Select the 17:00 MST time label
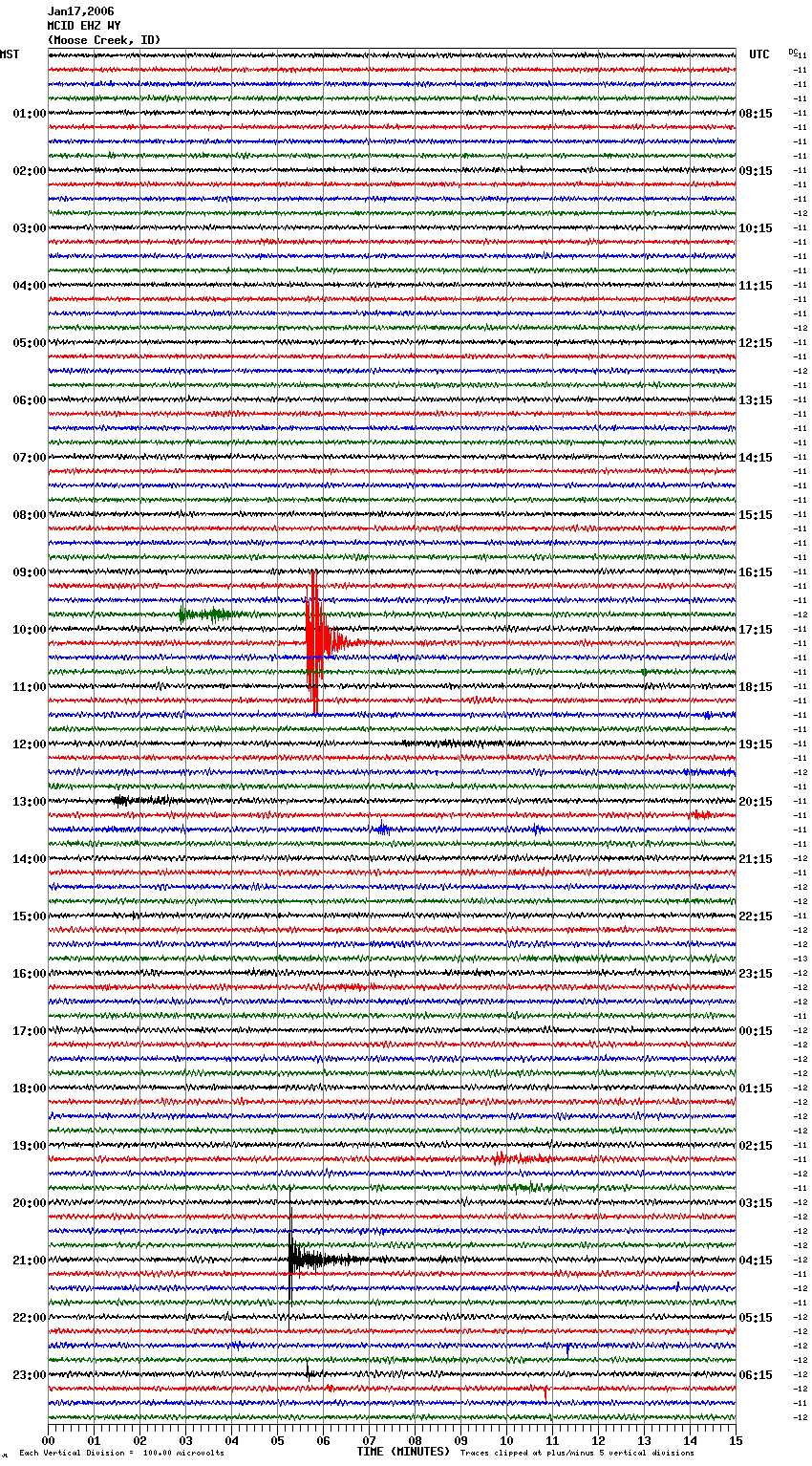Image resolution: width=812 pixels, height=1466 pixels. click(29, 1031)
